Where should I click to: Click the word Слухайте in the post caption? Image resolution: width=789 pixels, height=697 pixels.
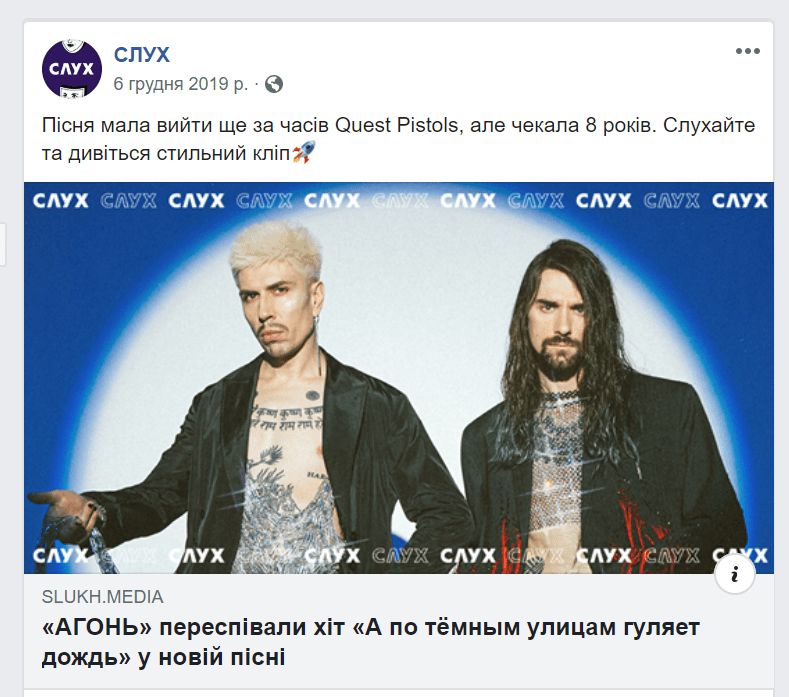click(x=709, y=125)
